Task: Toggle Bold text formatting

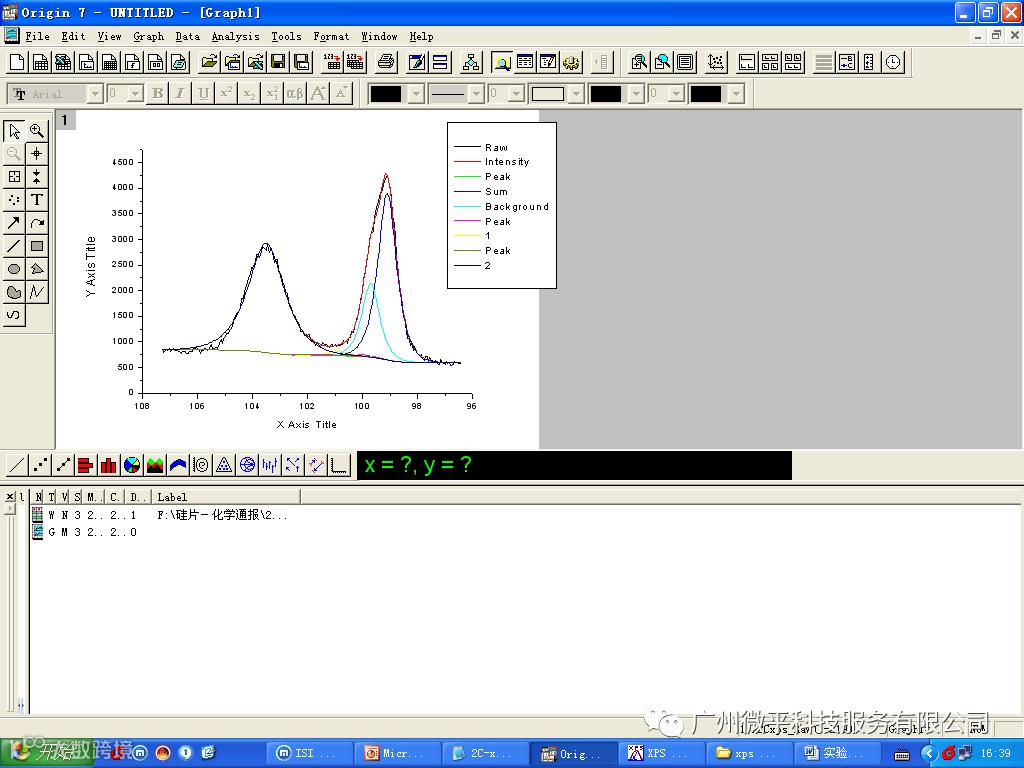Action: [x=157, y=93]
